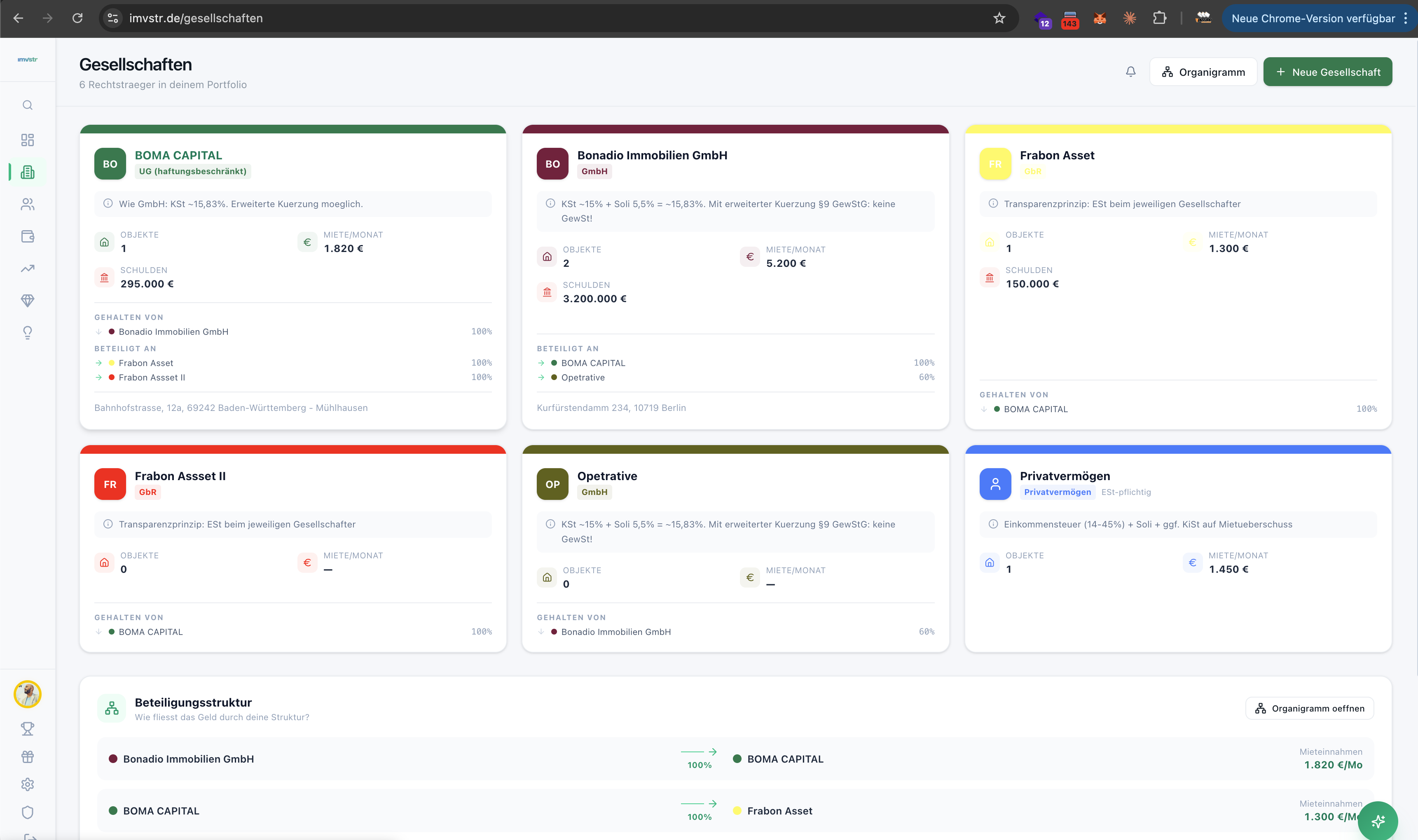1418x840 pixels.
Task: Click the user profile avatar
Action: point(27,694)
